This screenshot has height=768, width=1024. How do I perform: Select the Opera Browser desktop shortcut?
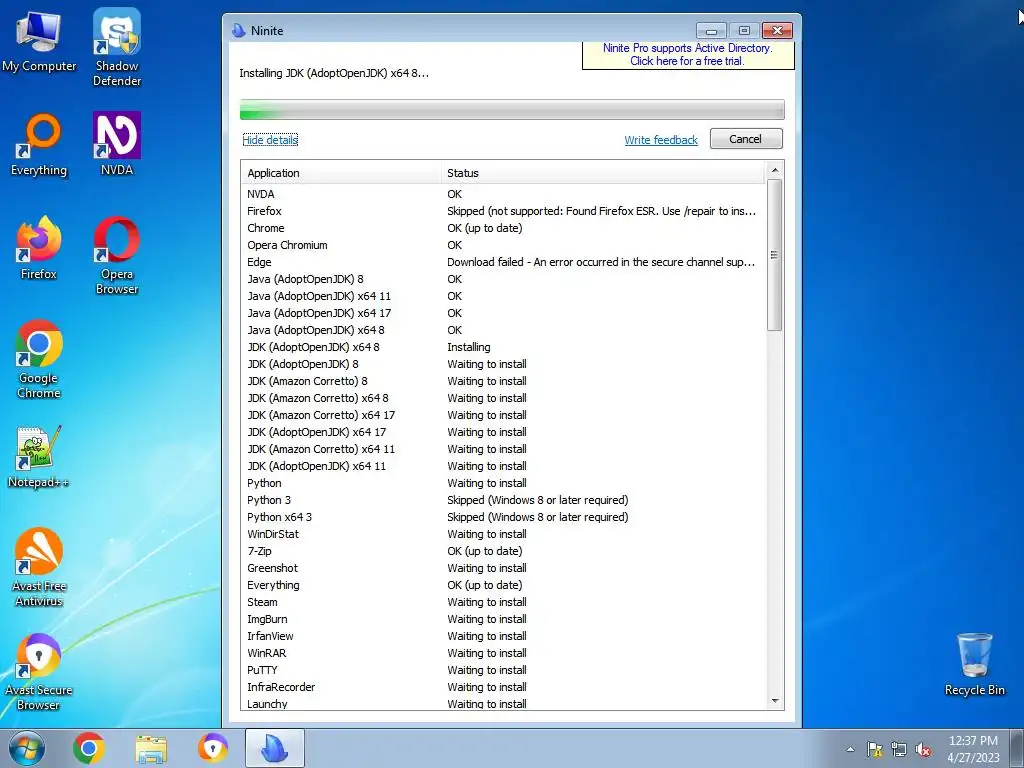[x=117, y=255]
